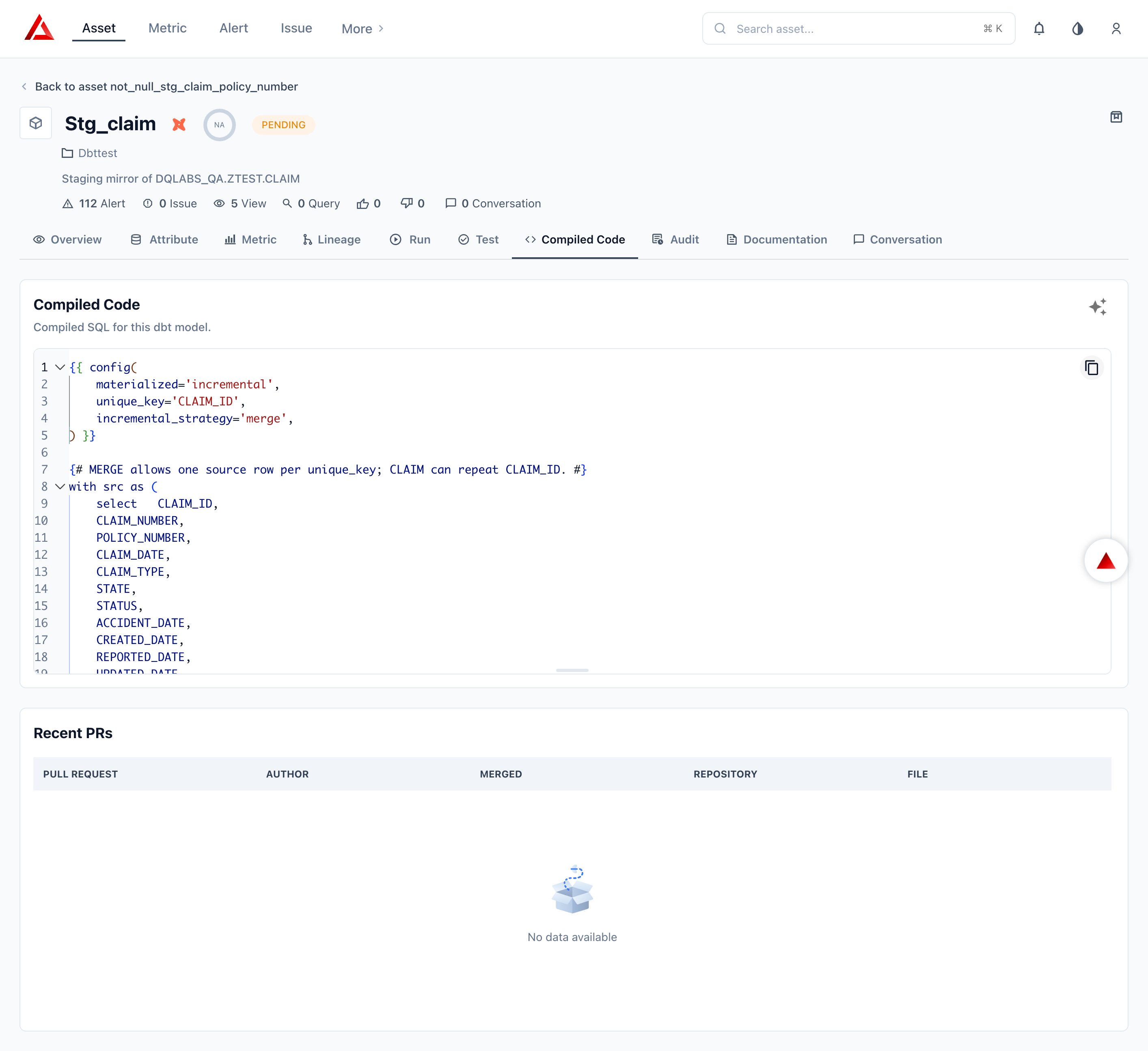Open the Run tab
The image size is (1148, 1051).
pyautogui.click(x=410, y=240)
